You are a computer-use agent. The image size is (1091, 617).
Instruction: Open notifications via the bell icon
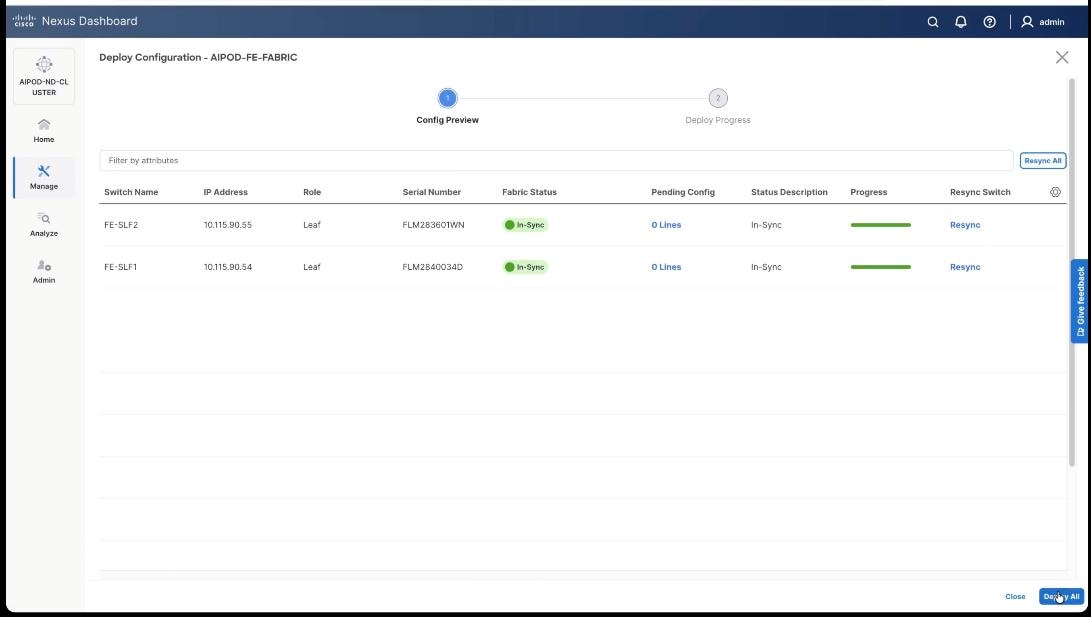(x=960, y=21)
